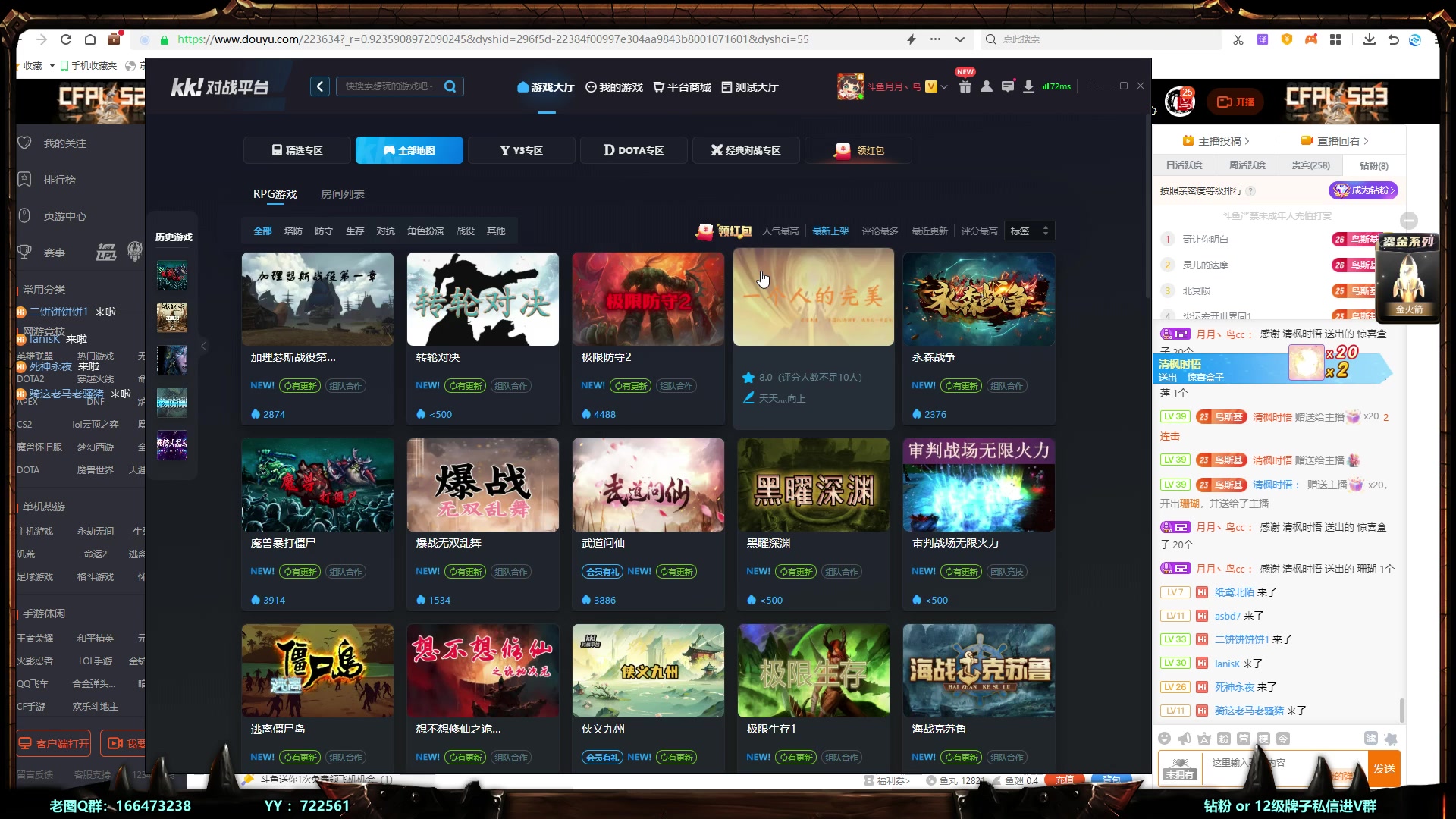Click the purple translate icon in browser toolbar

pos(1263,39)
